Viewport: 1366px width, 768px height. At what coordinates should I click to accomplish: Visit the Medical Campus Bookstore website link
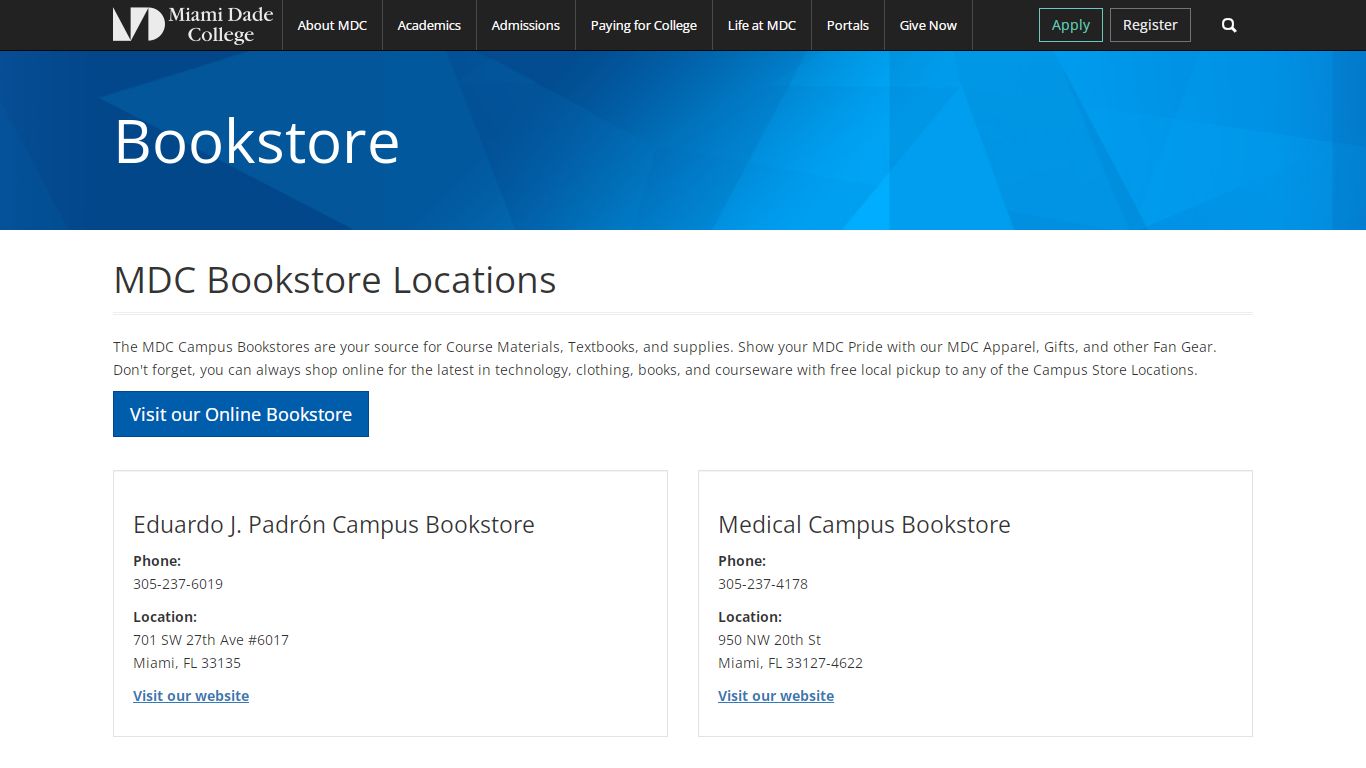(776, 696)
